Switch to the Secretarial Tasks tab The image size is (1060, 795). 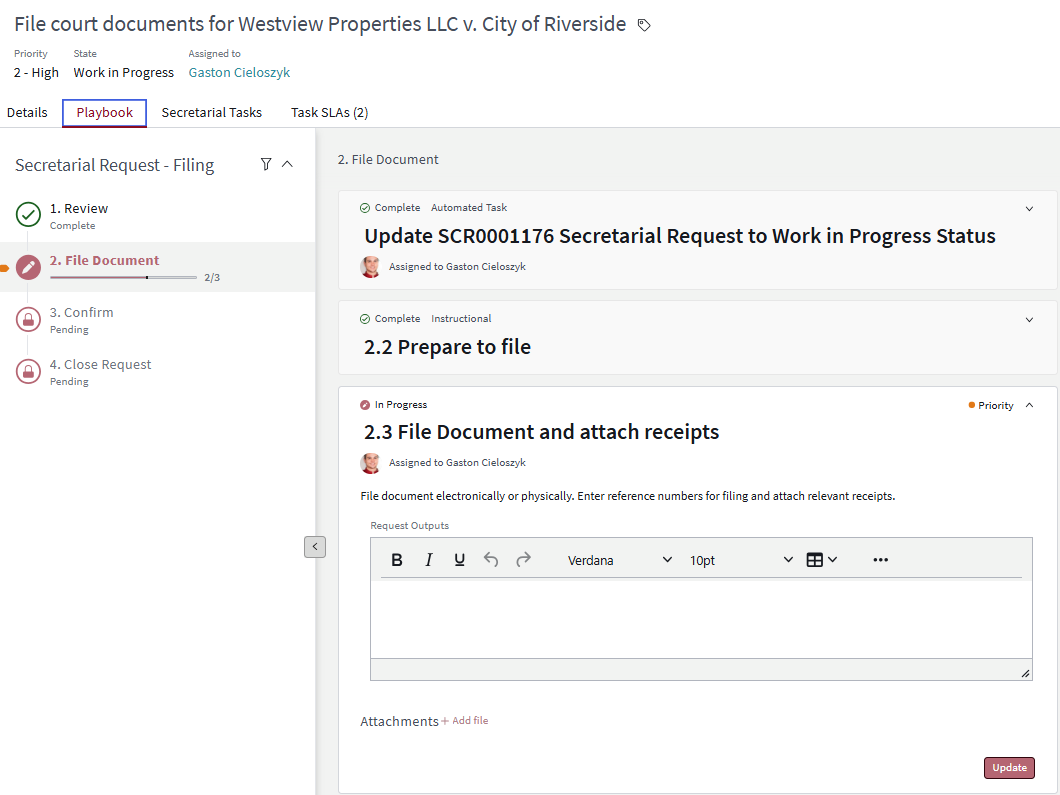(212, 113)
